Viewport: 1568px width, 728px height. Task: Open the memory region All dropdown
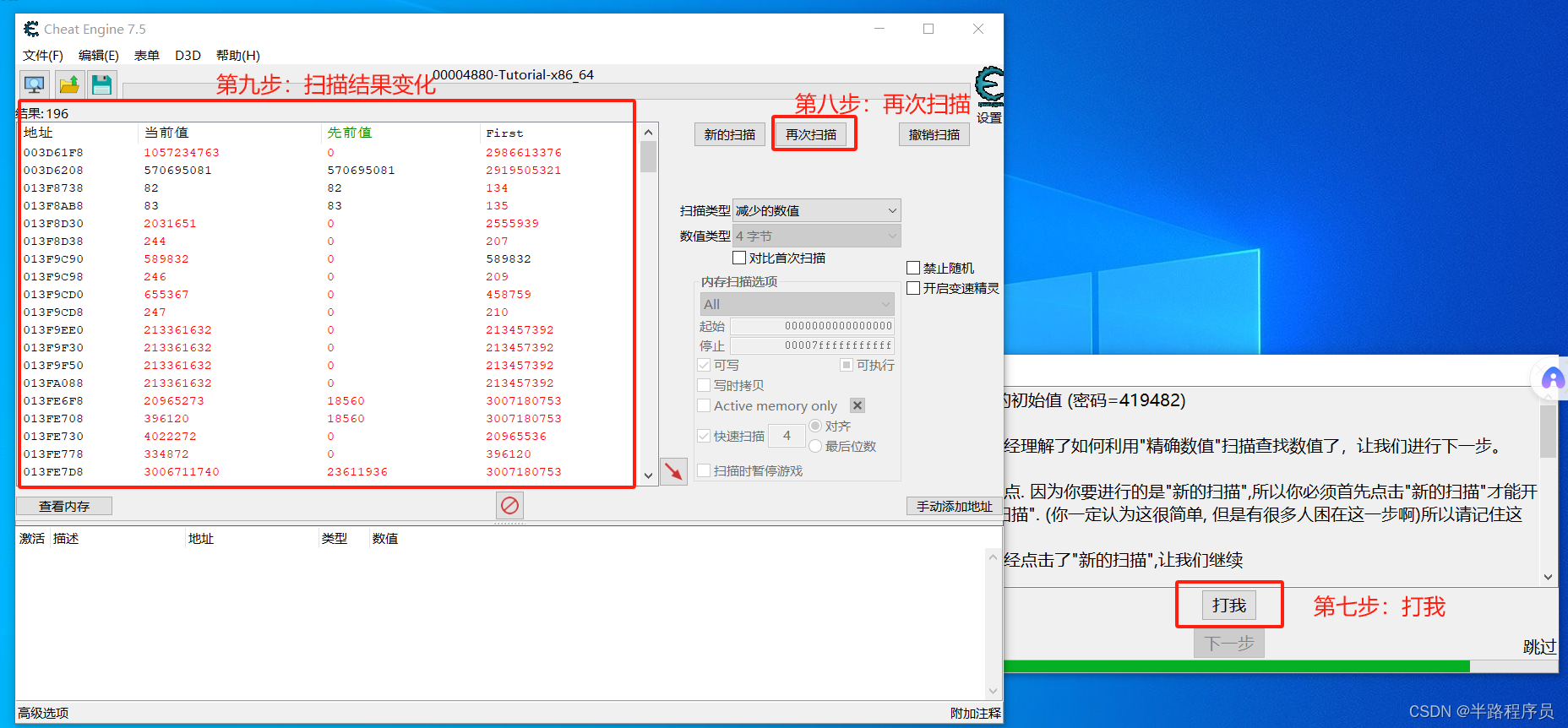(798, 304)
